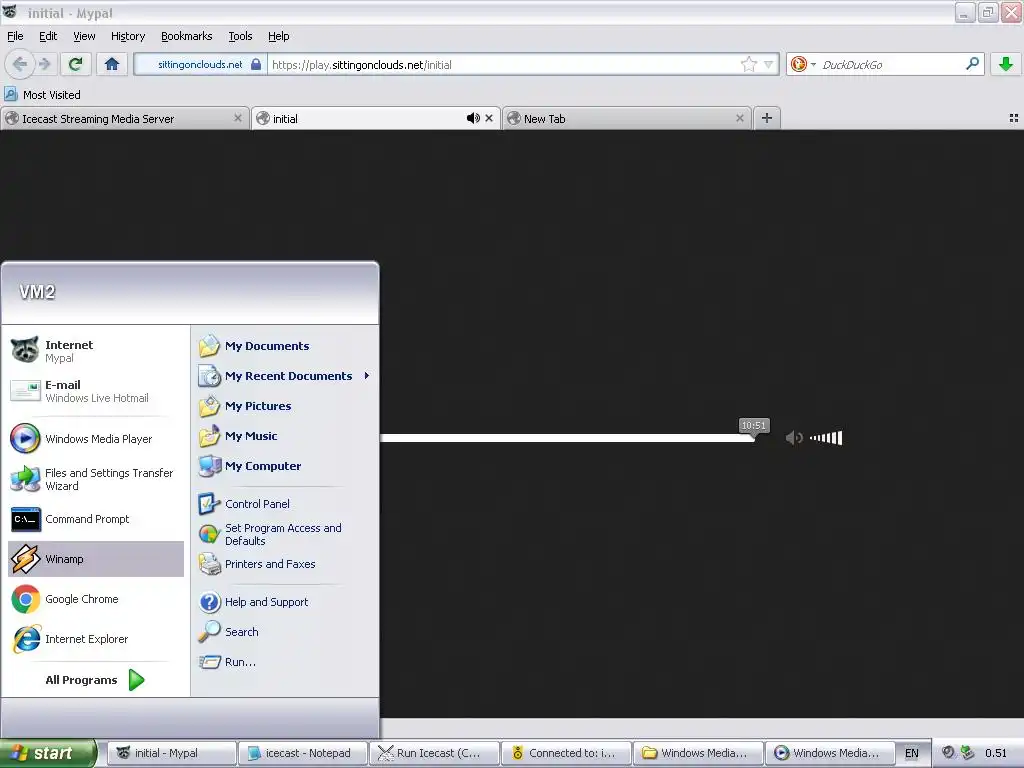Switch to the New Tab tab
The height and width of the screenshot is (768, 1024).
[626, 118]
